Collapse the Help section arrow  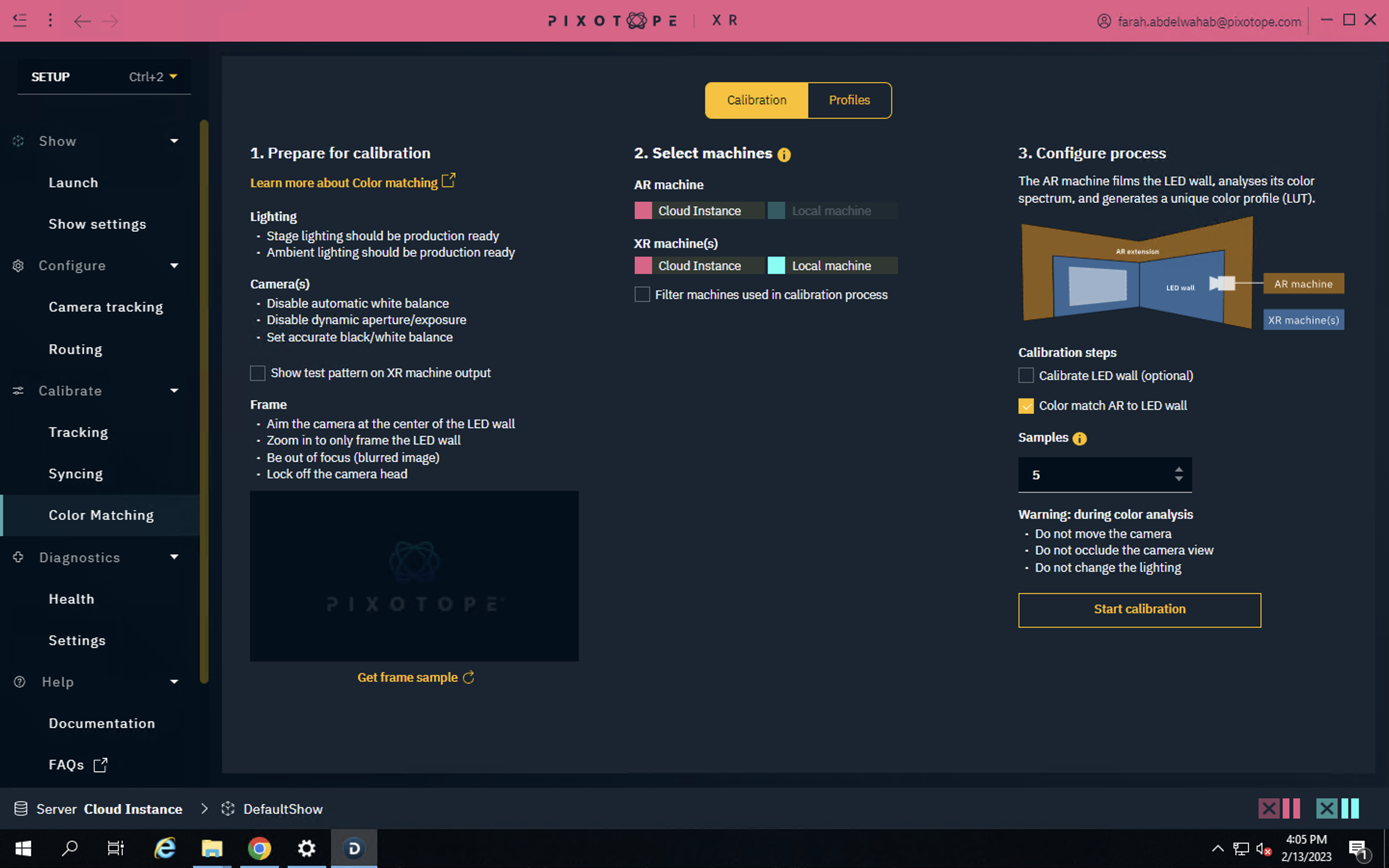pyautogui.click(x=174, y=681)
